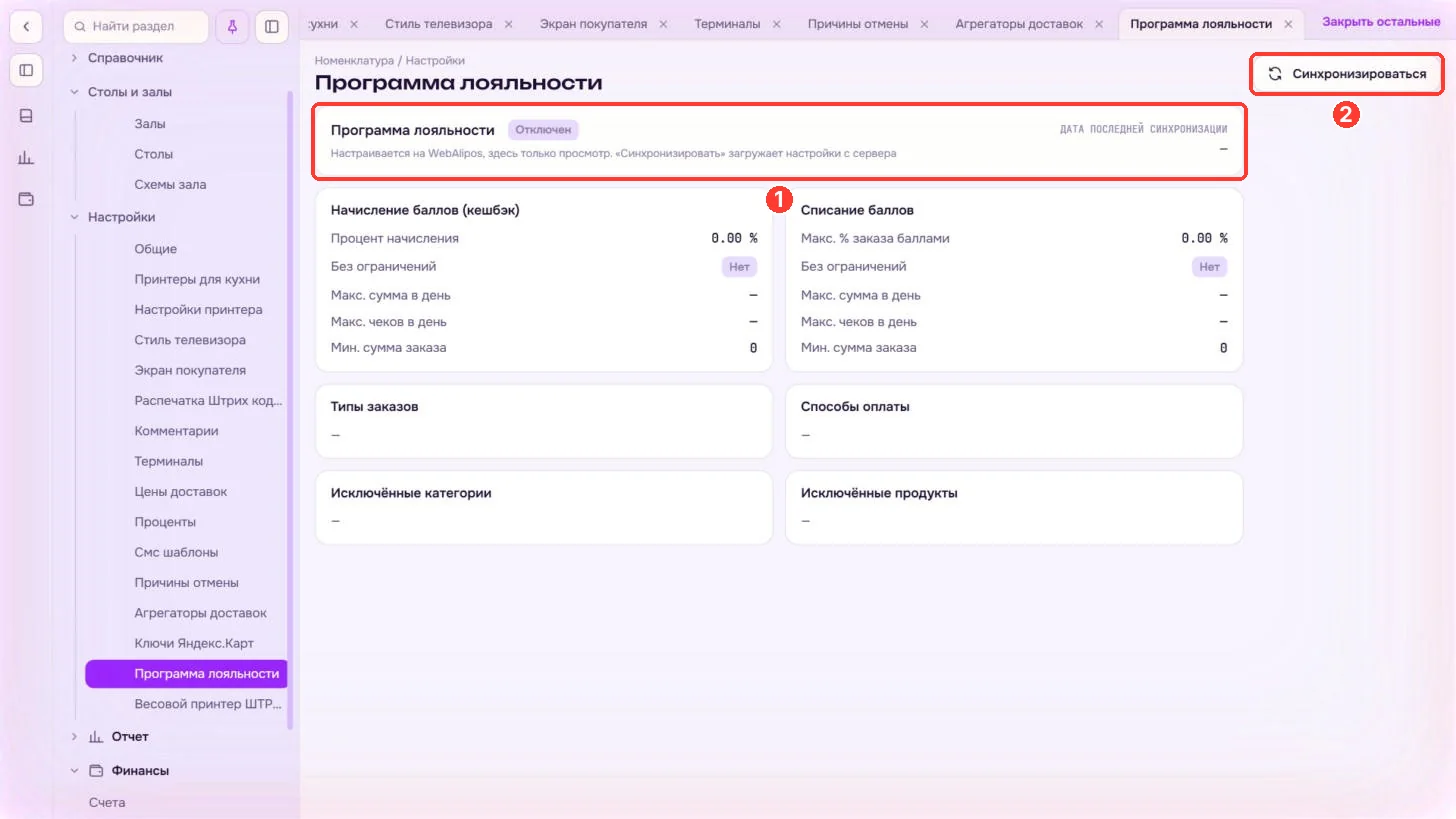Open Цены доставок settings item
1456x819 pixels.
[x=181, y=492]
